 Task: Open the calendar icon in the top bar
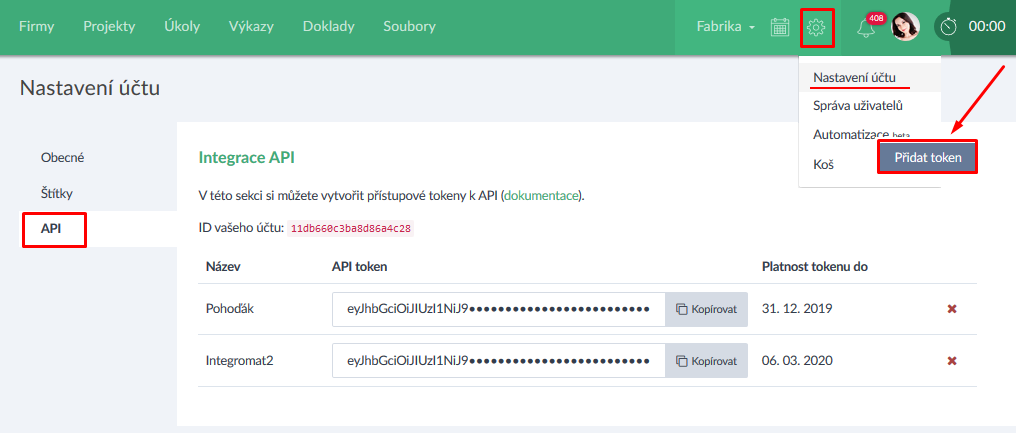click(x=780, y=27)
